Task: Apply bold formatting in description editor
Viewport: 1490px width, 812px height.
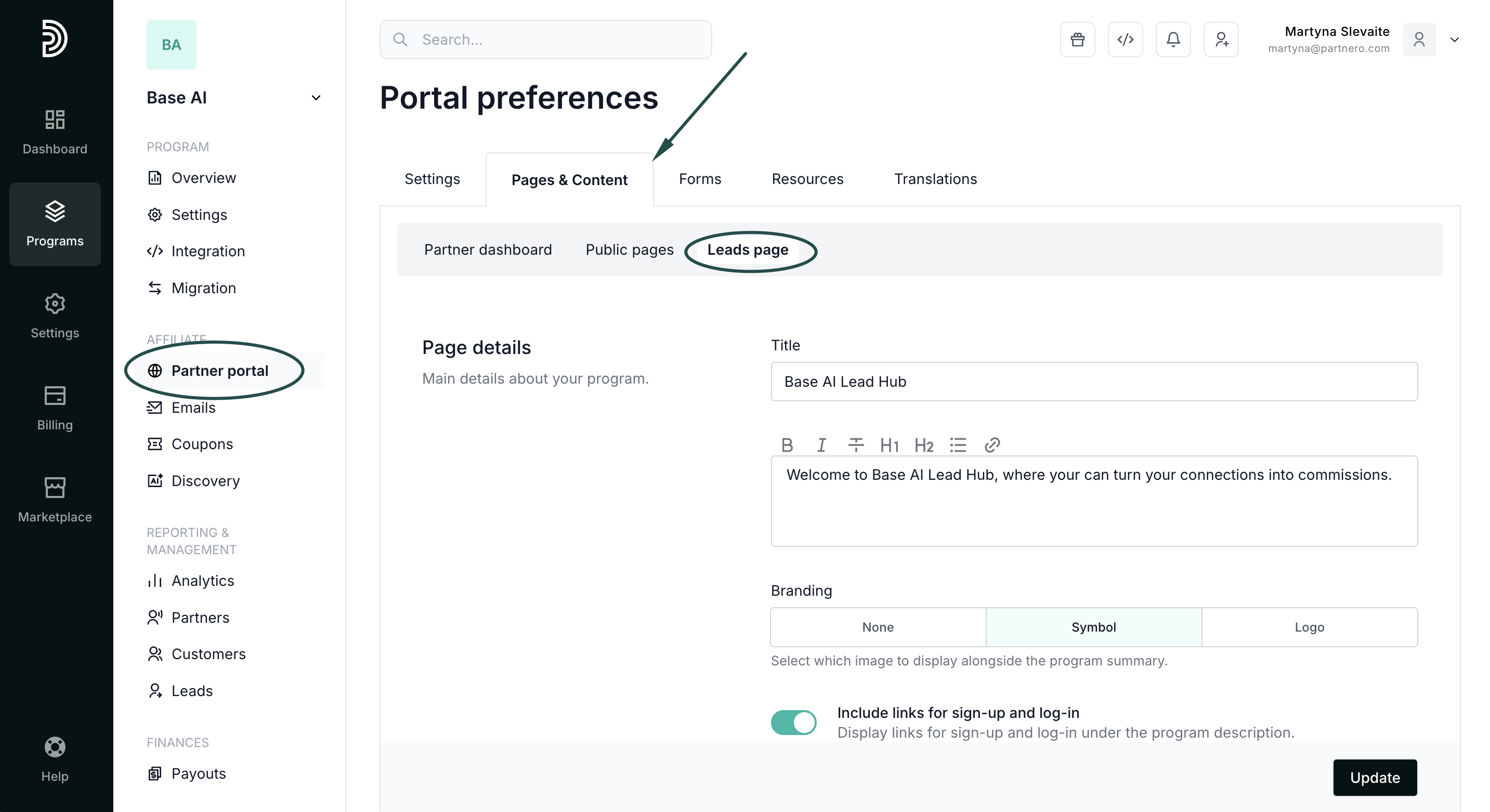Action: coord(787,445)
